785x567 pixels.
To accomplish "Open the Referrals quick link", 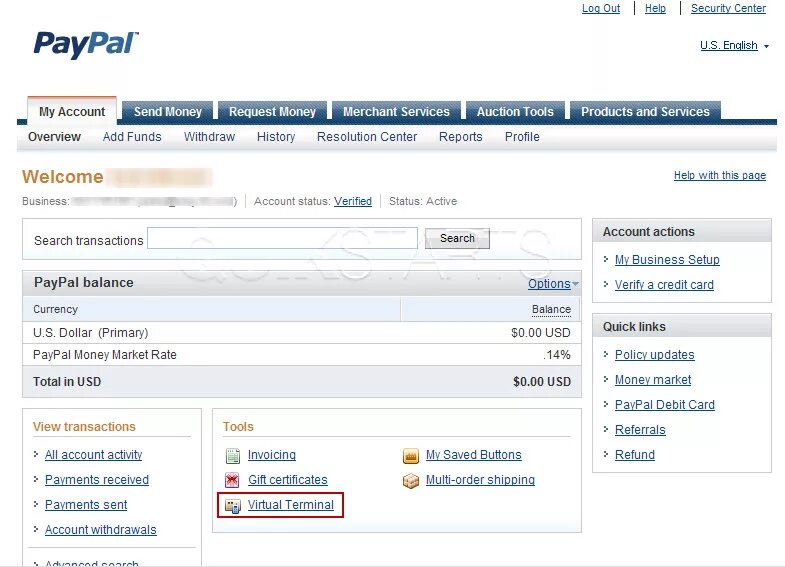I will [640, 430].
